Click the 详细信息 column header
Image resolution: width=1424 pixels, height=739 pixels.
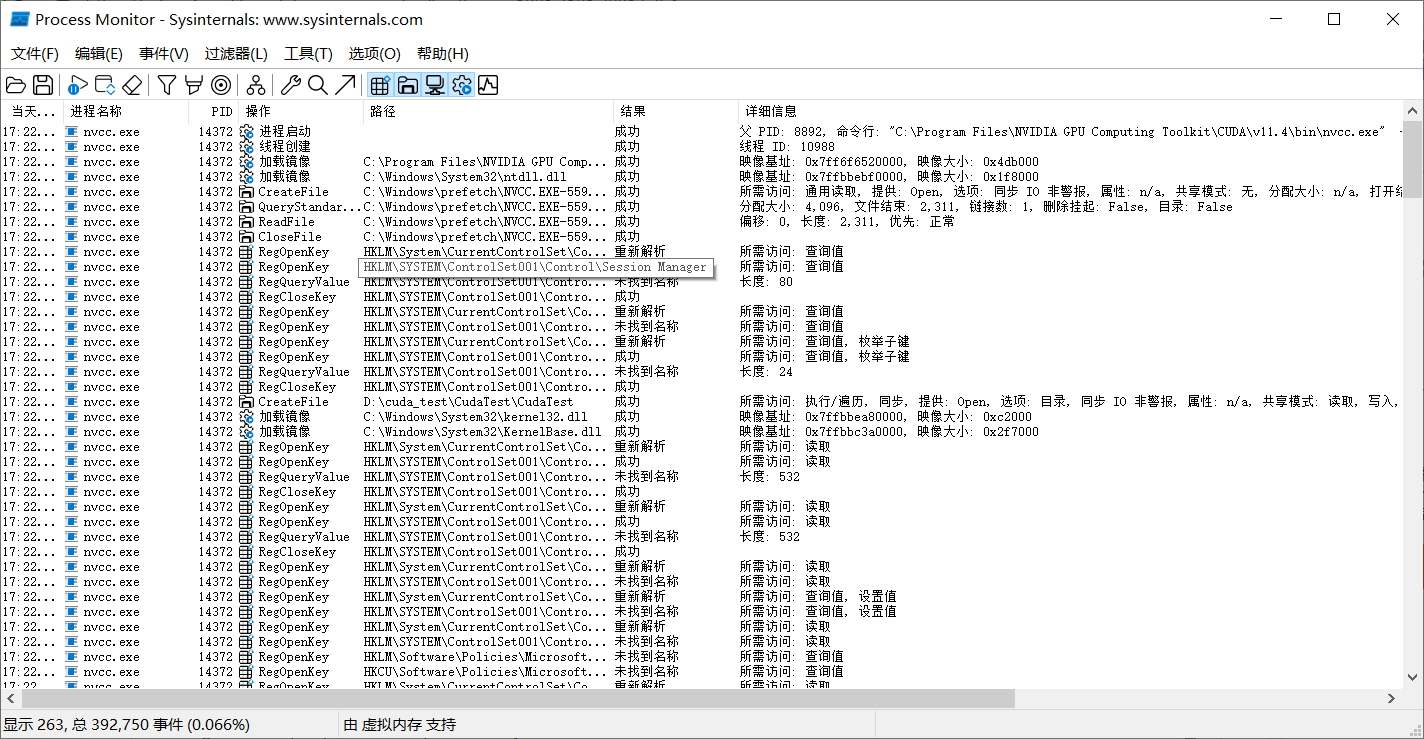[x=1070, y=111]
